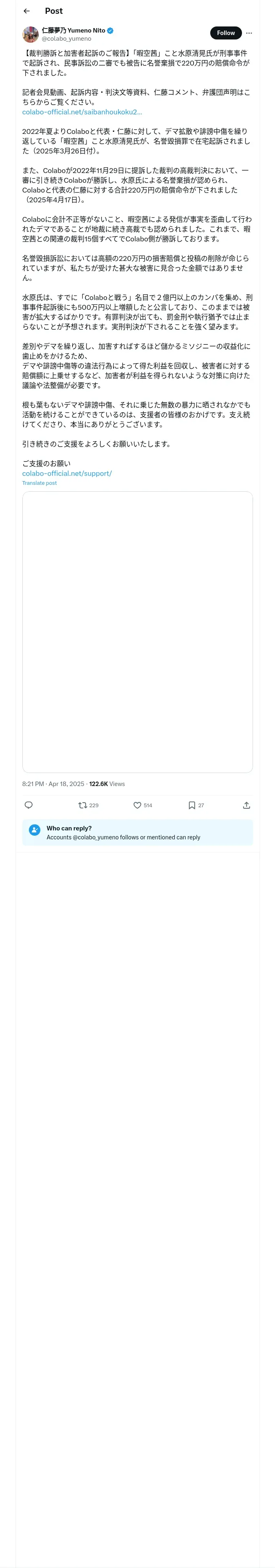Open the more options ellipsis menu
This screenshot has height=1568, width=275.
[x=249, y=33]
